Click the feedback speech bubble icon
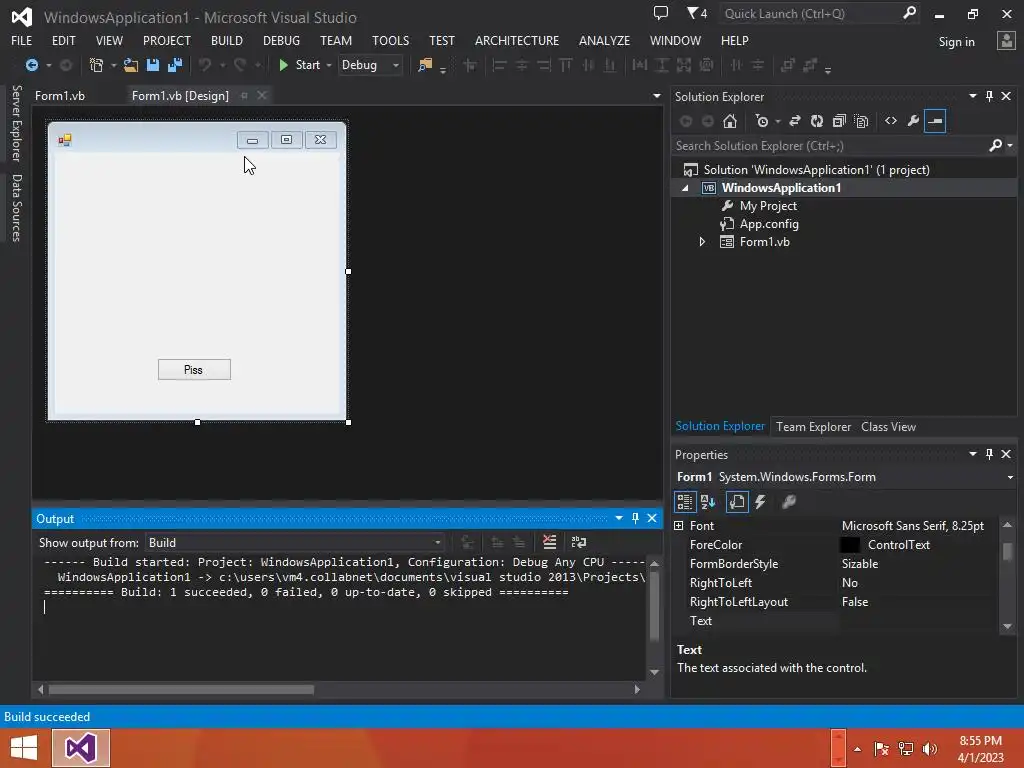 [x=661, y=12]
